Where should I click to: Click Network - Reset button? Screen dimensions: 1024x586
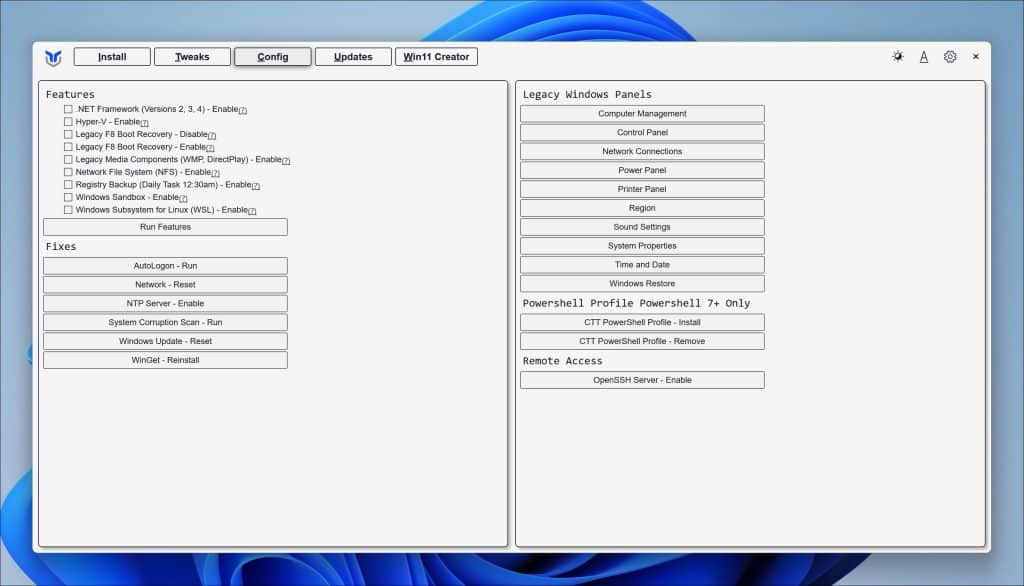coord(165,285)
